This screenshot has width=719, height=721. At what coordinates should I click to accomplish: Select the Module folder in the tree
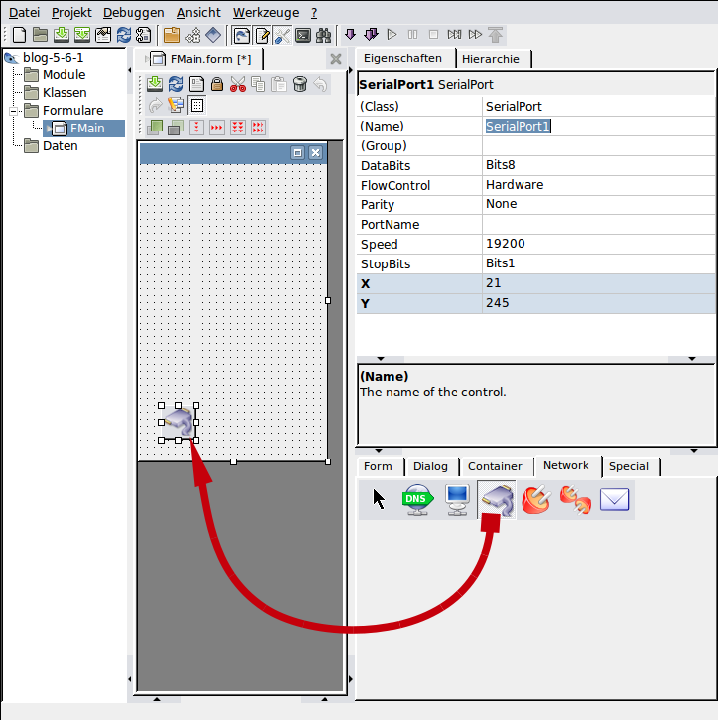point(63,75)
